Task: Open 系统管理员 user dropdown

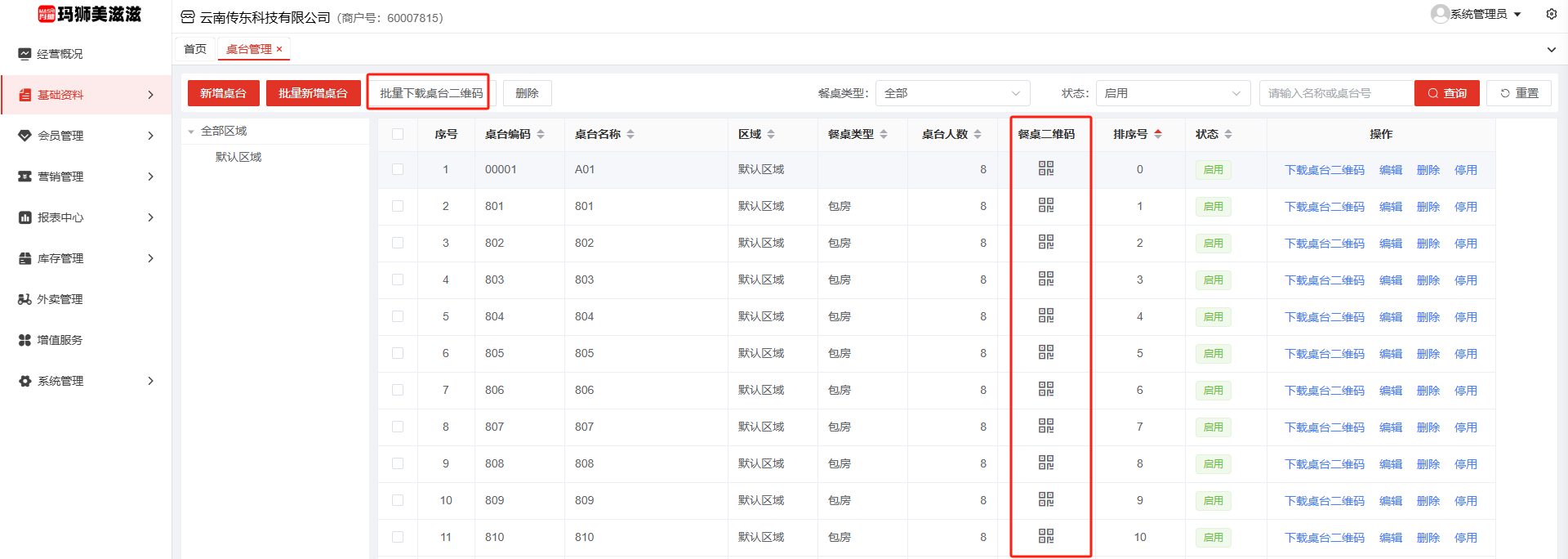Action: 1478,14
